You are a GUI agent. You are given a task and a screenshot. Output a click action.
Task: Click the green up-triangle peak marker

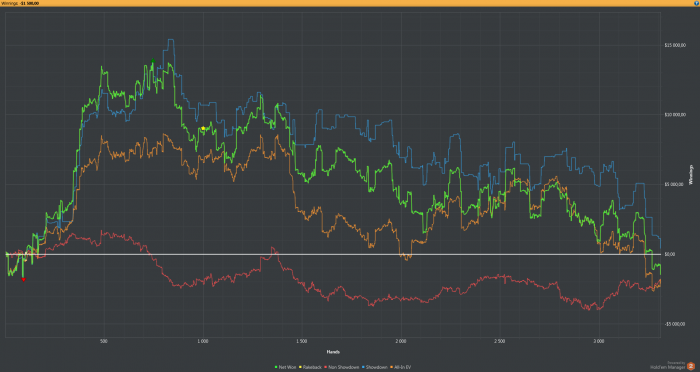[153, 60]
